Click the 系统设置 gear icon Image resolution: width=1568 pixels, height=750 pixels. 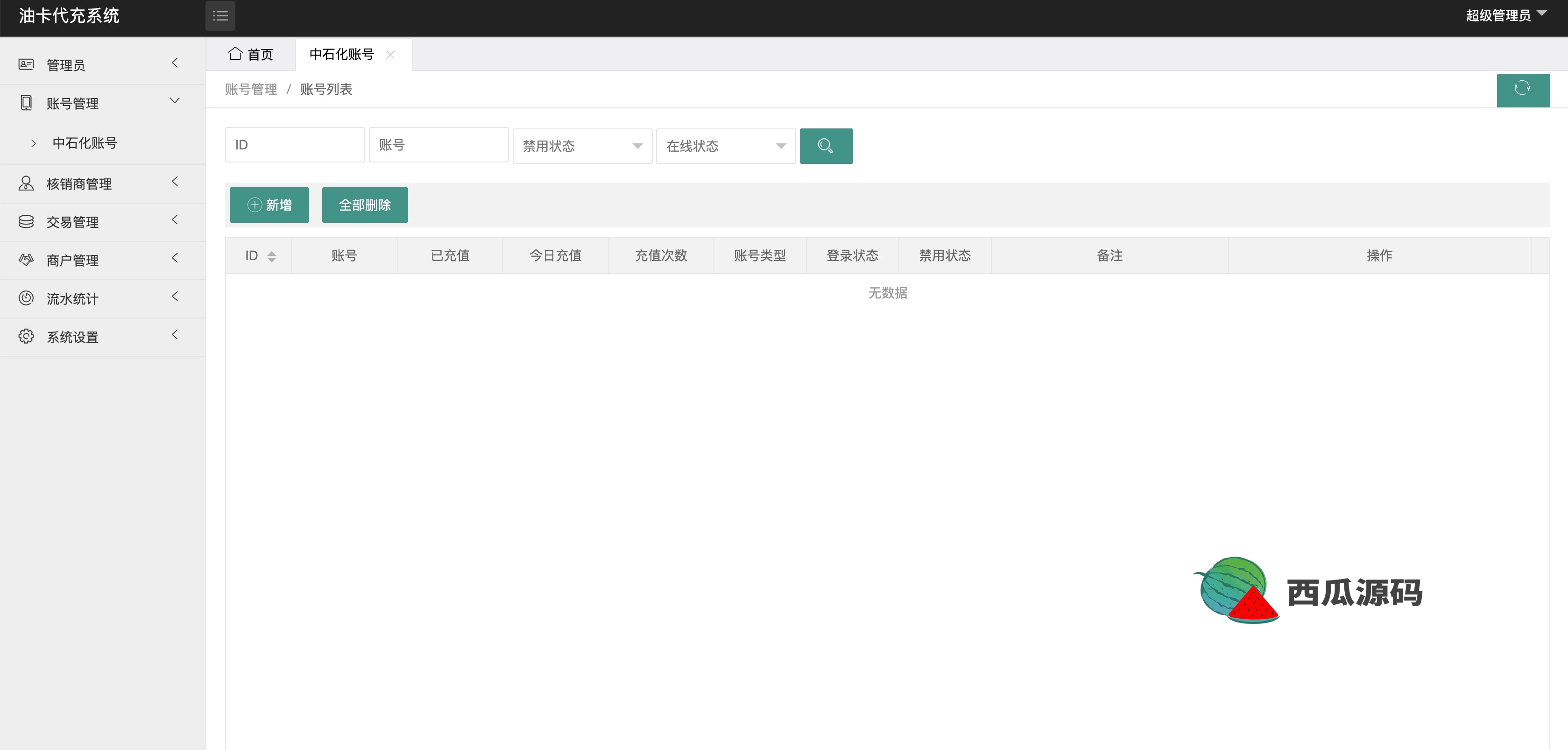tap(26, 337)
